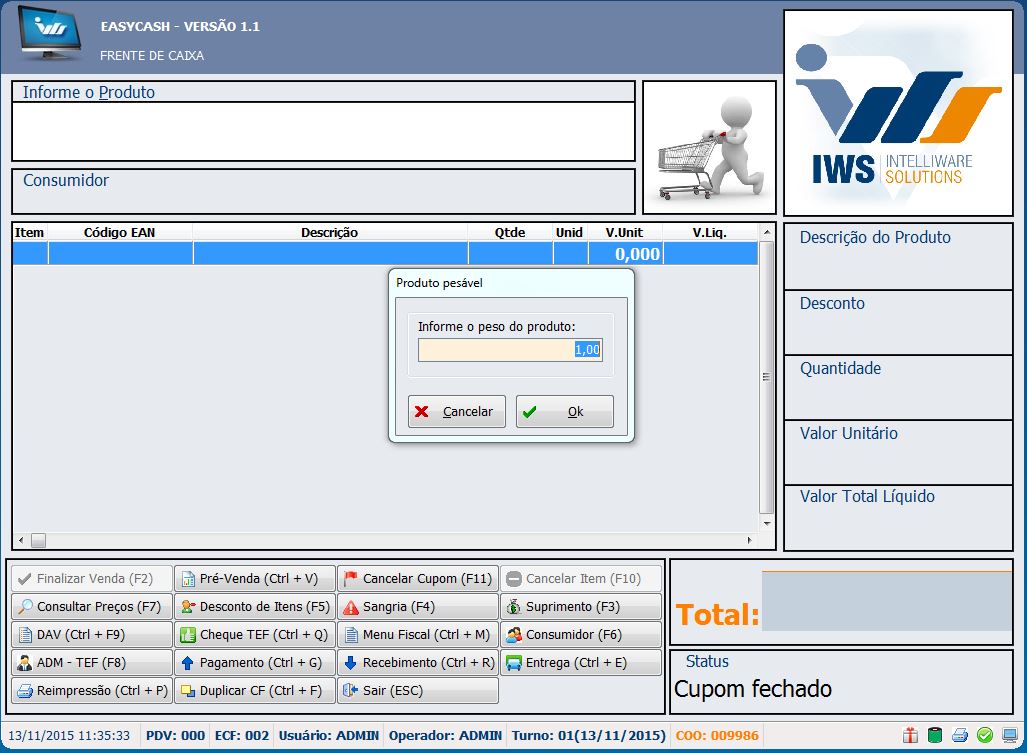
Task: Click the down arrow of vertical scrollbar
Action: click(767, 523)
